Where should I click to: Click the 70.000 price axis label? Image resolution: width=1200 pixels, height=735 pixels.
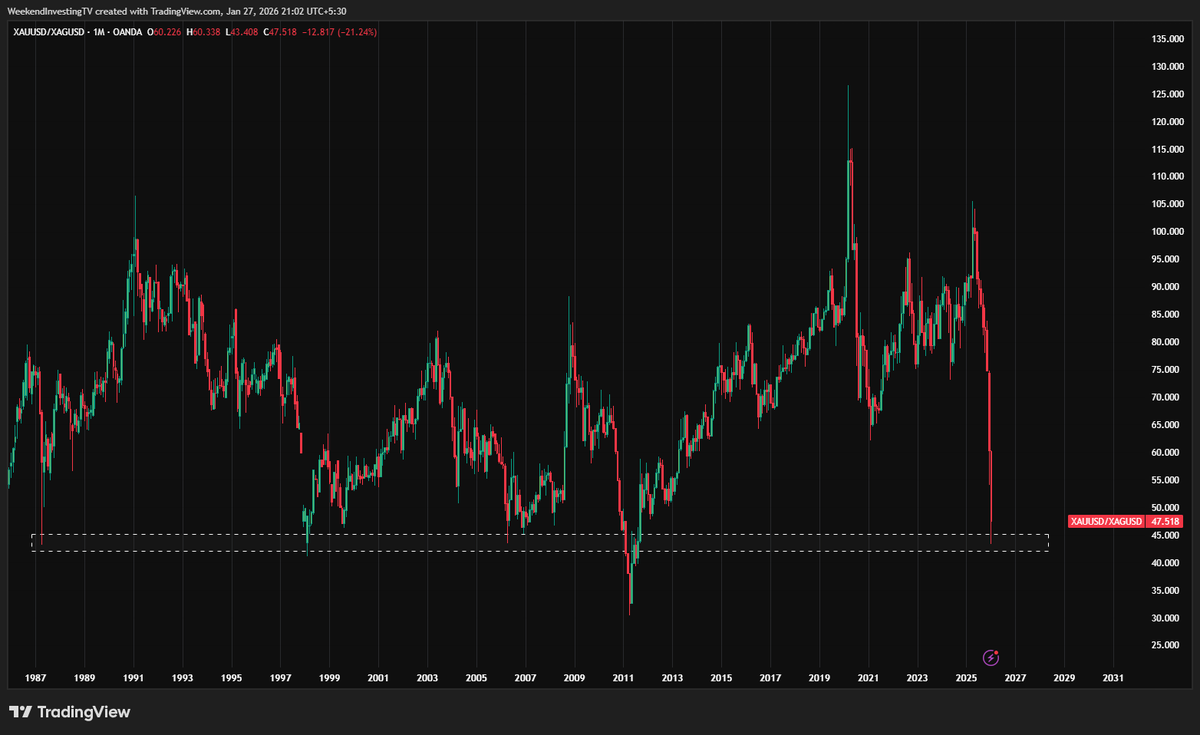tap(1167, 397)
